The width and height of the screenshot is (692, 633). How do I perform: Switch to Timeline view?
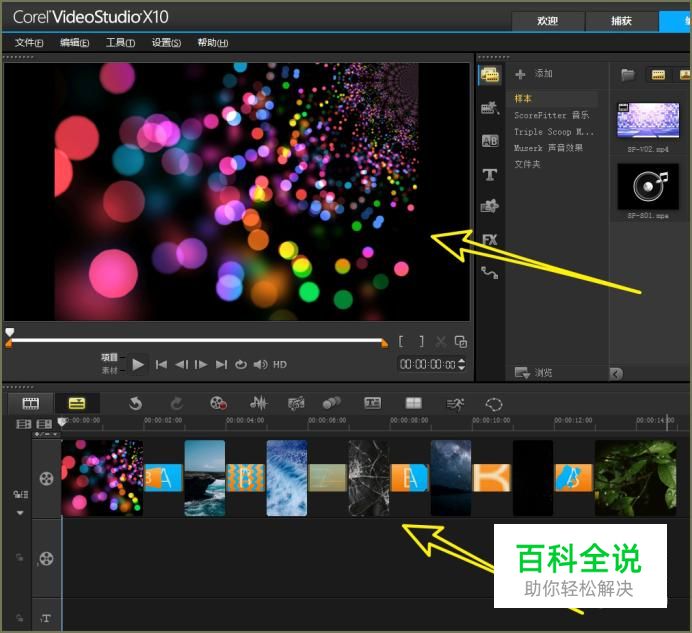coord(76,403)
